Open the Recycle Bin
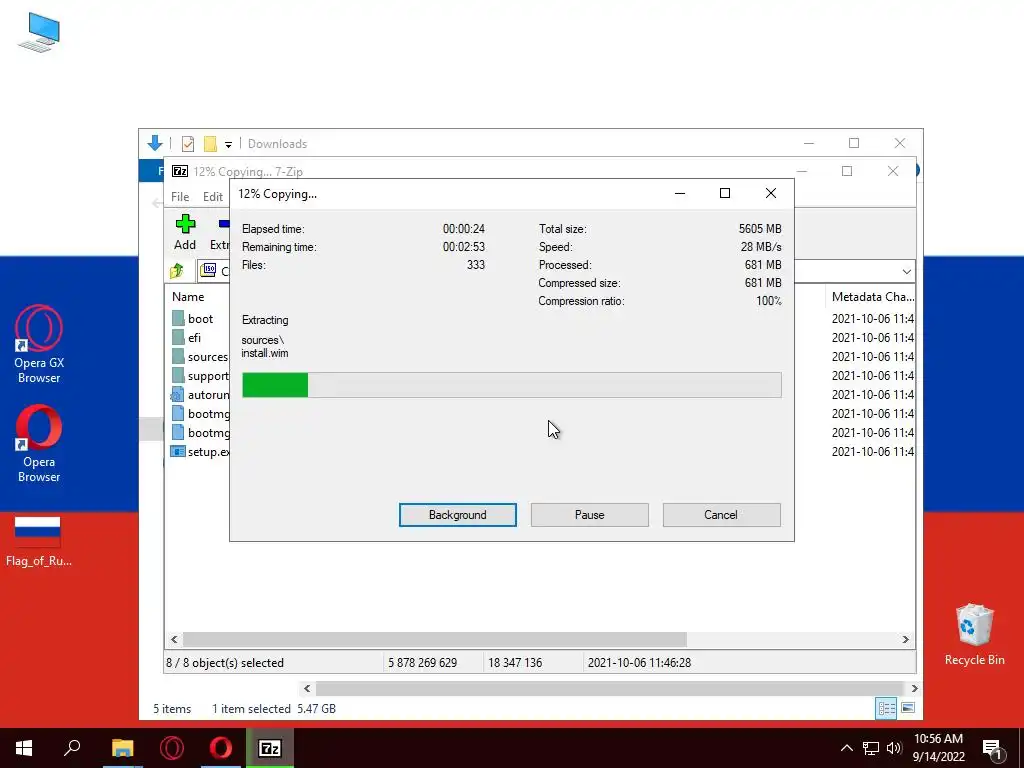Viewport: 1024px width, 768px height. [x=974, y=634]
